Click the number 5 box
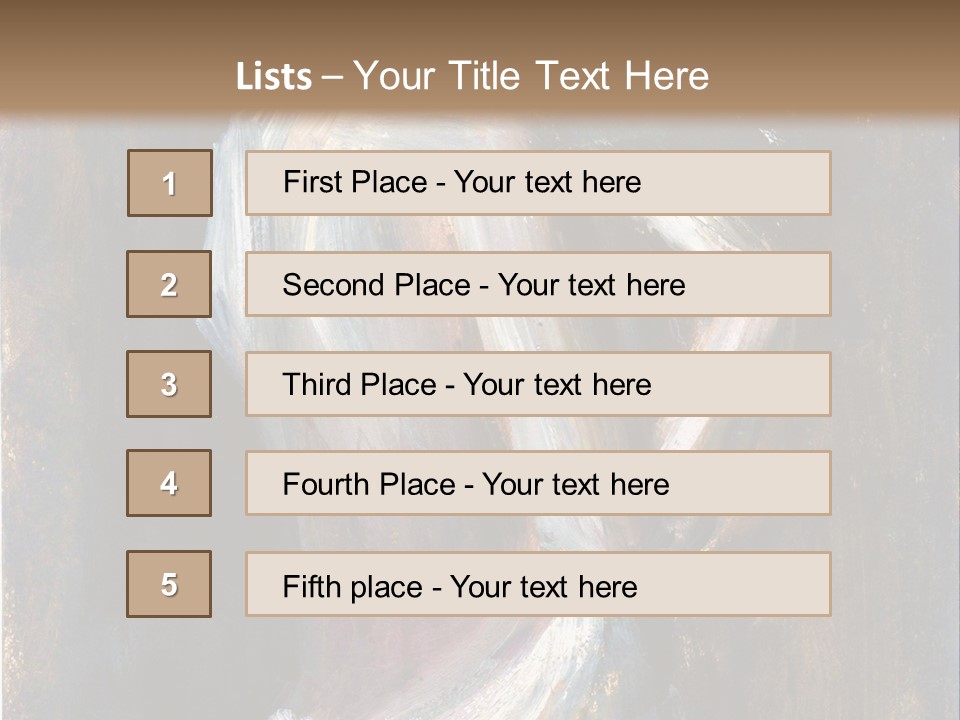960x720 pixels. 169,584
